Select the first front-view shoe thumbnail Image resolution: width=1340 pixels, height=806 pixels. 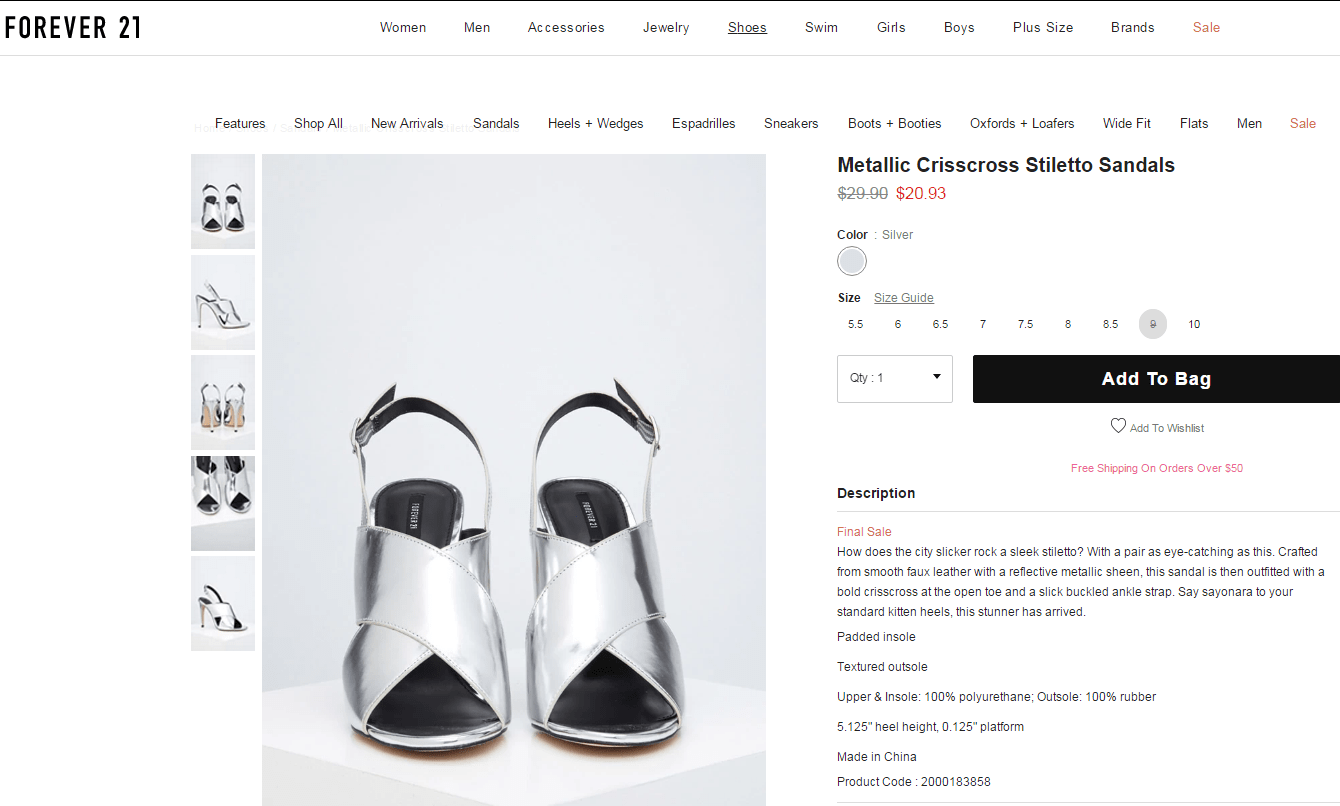[223, 201]
